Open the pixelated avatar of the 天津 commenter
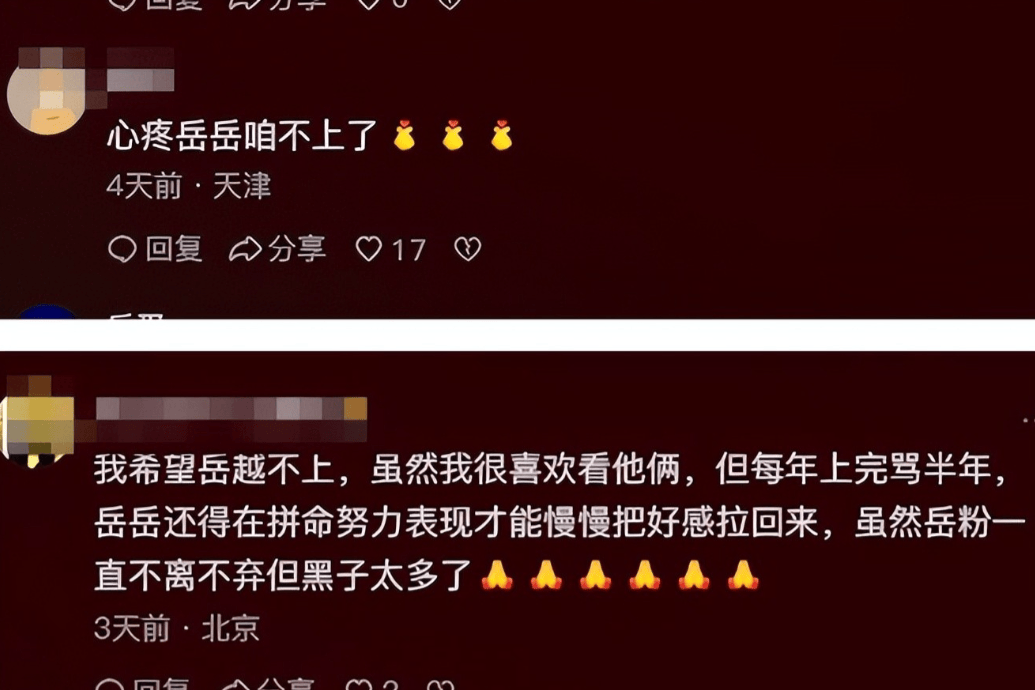 (46, 92)
